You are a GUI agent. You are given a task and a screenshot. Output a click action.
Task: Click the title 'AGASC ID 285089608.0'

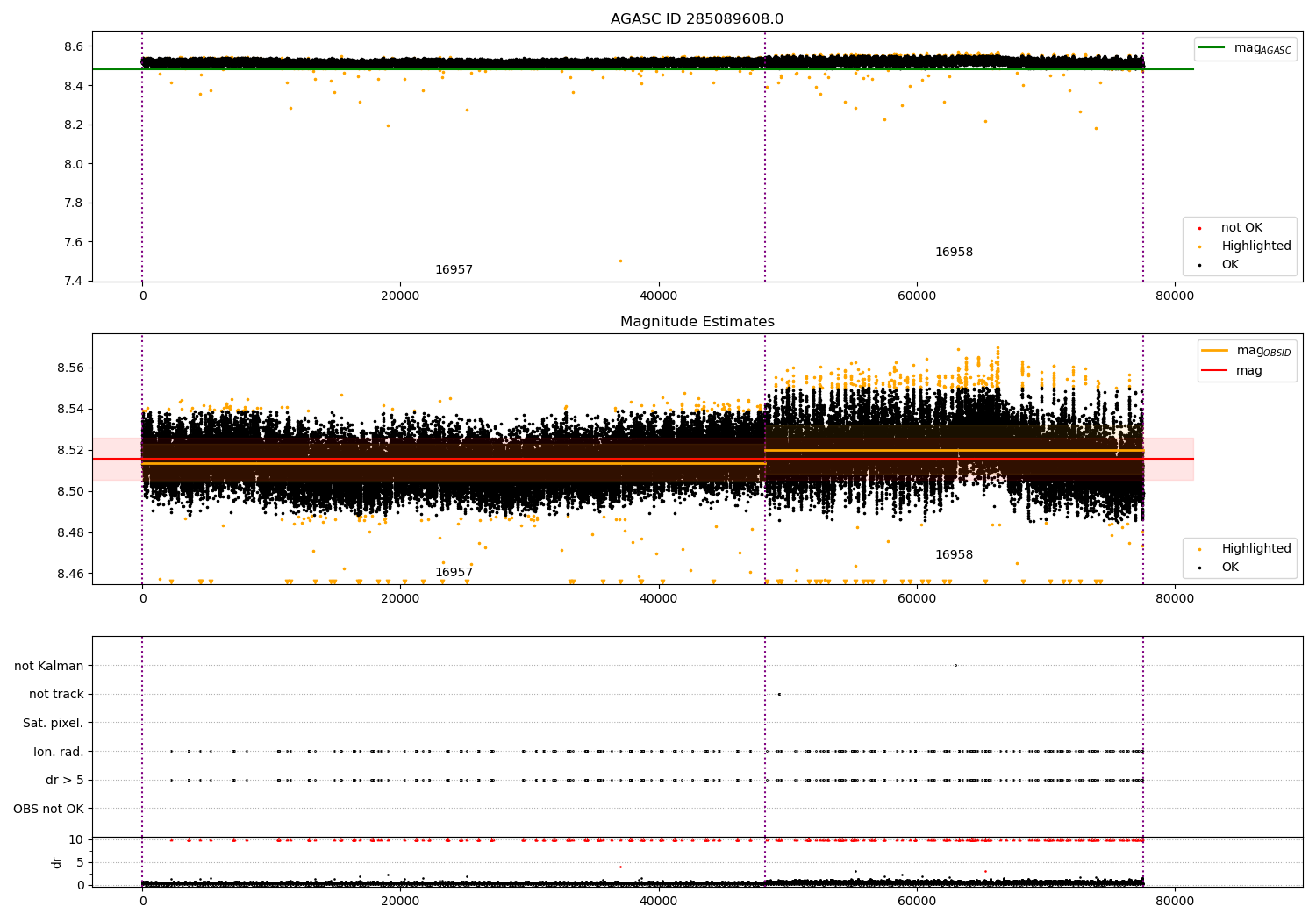[697, 19]
